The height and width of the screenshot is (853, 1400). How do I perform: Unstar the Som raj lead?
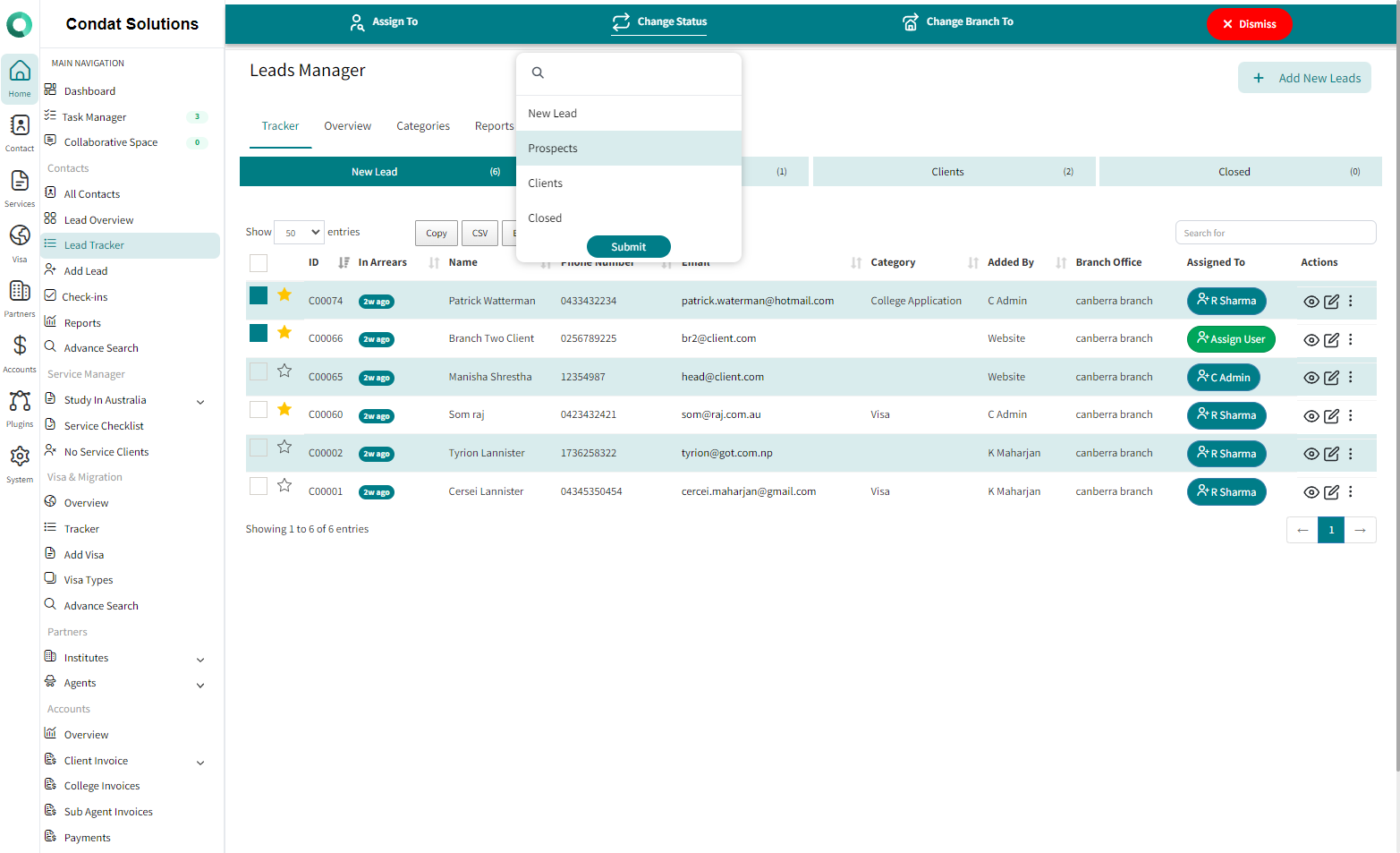[284, 409]
